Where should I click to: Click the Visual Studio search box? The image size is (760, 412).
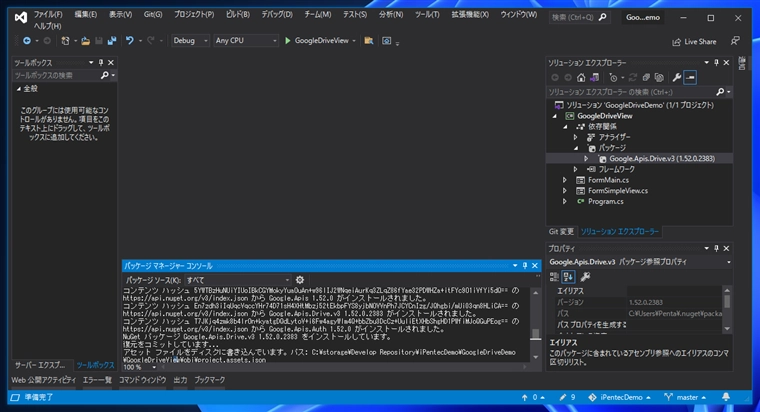tap(579, 17)
